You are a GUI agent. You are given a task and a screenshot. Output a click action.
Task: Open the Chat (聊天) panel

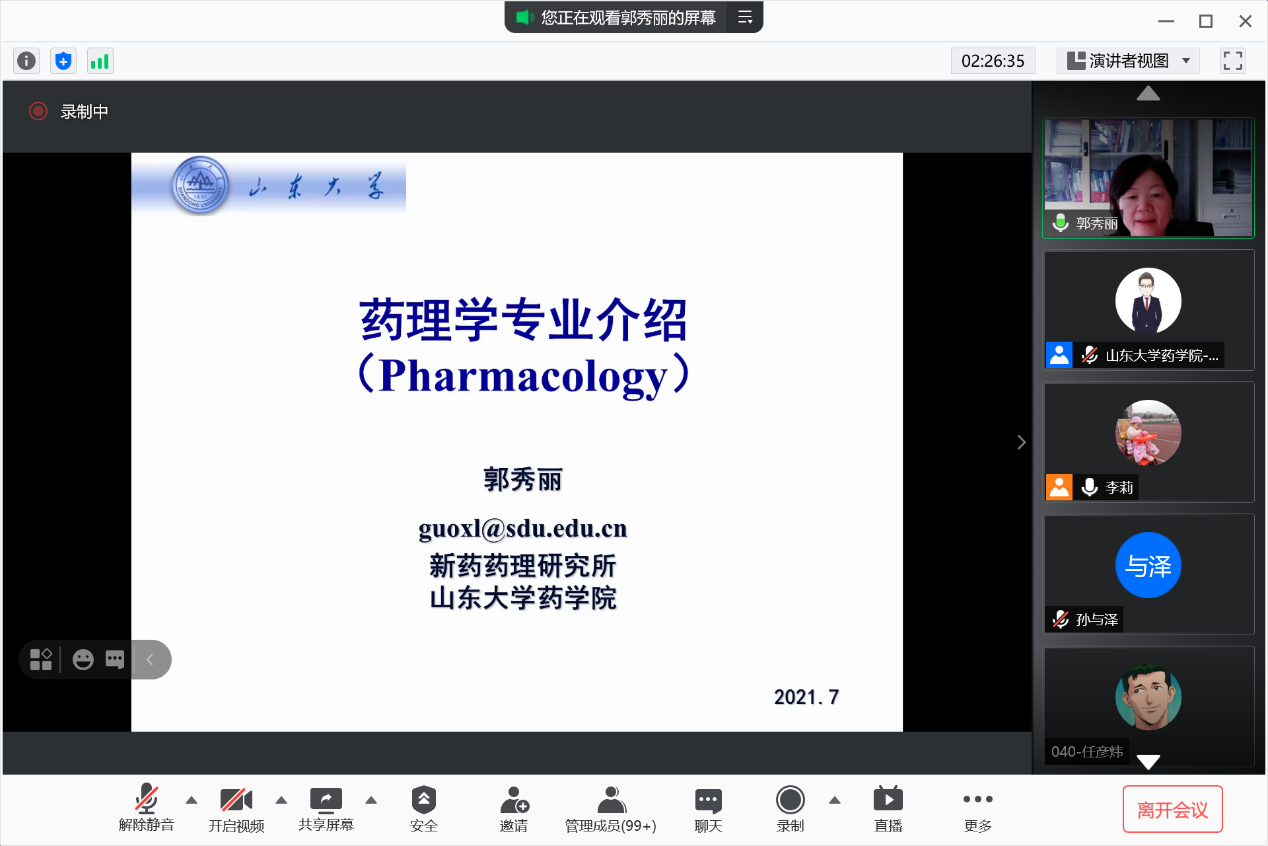tap(708, 809)
